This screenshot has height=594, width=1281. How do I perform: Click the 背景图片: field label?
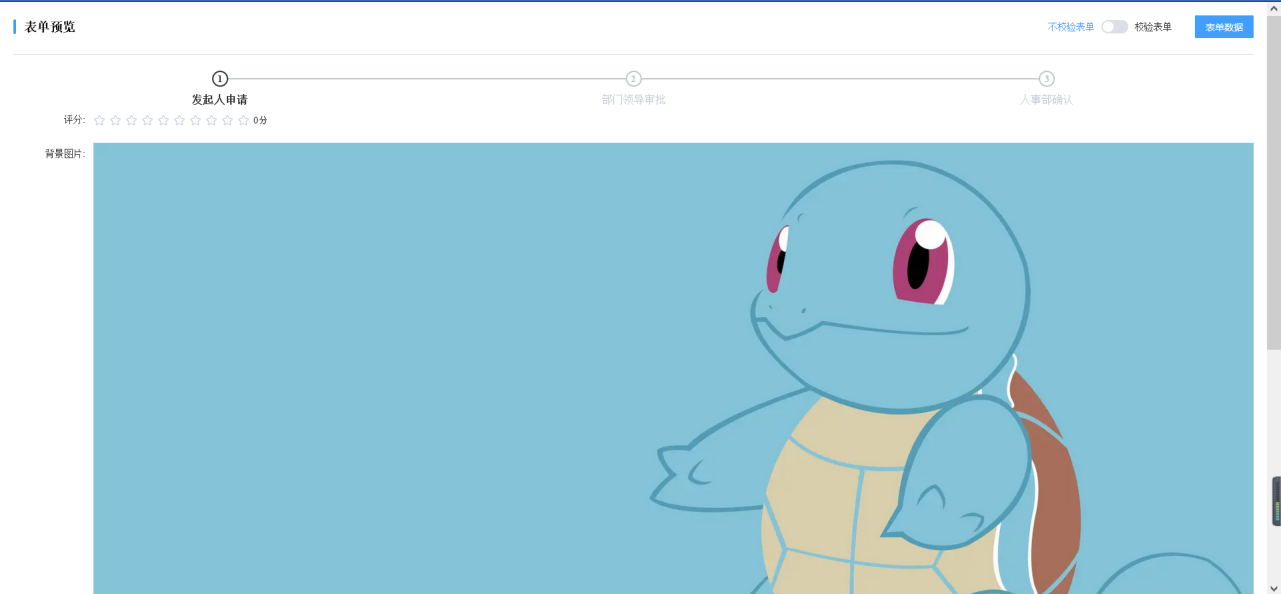click(65, 154)
